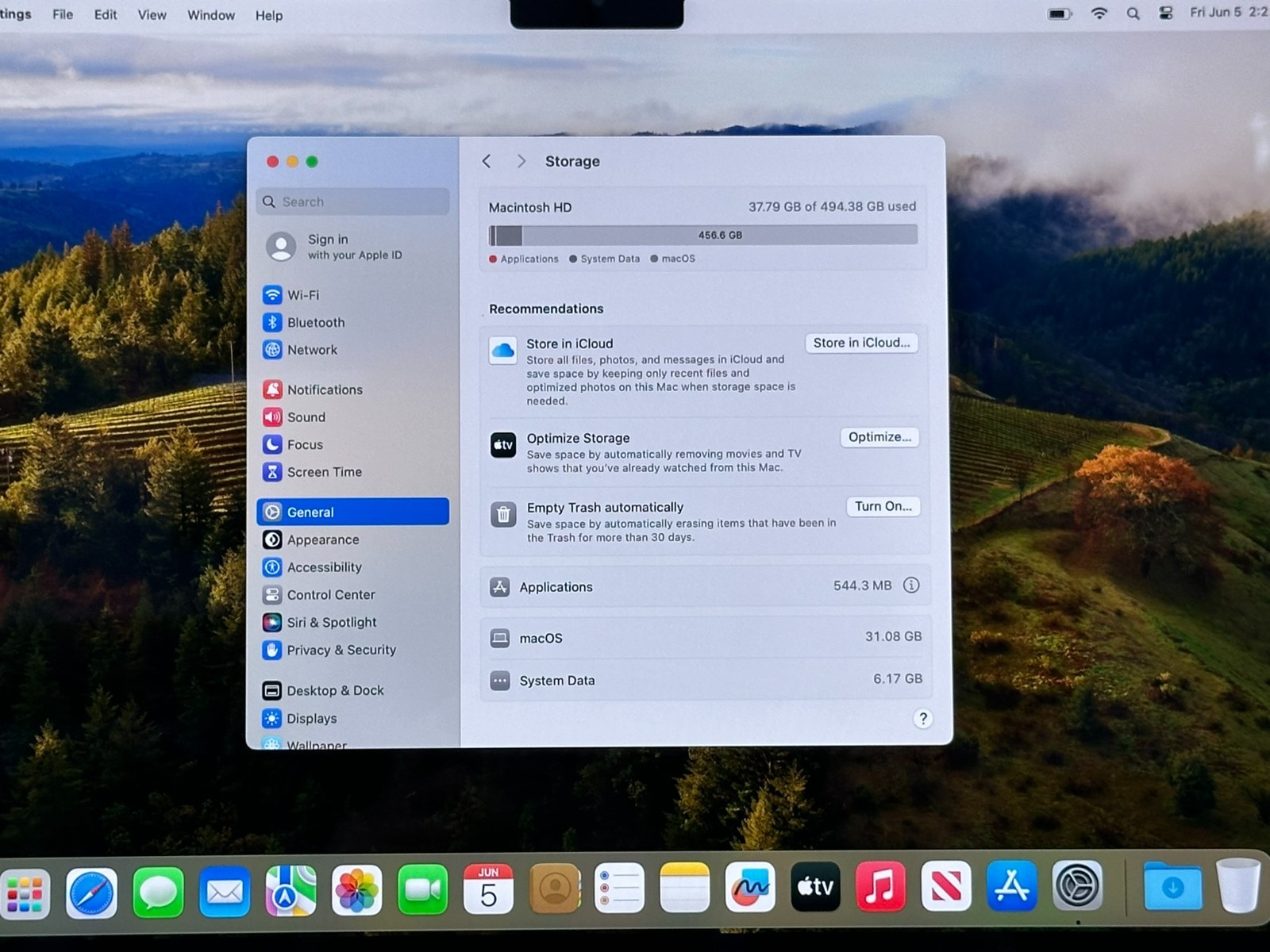Image resolution: width=1270 pixels, height=952 pixels.
Task: Click System Settings icon in Dock
Action: tap(1077, 885)
